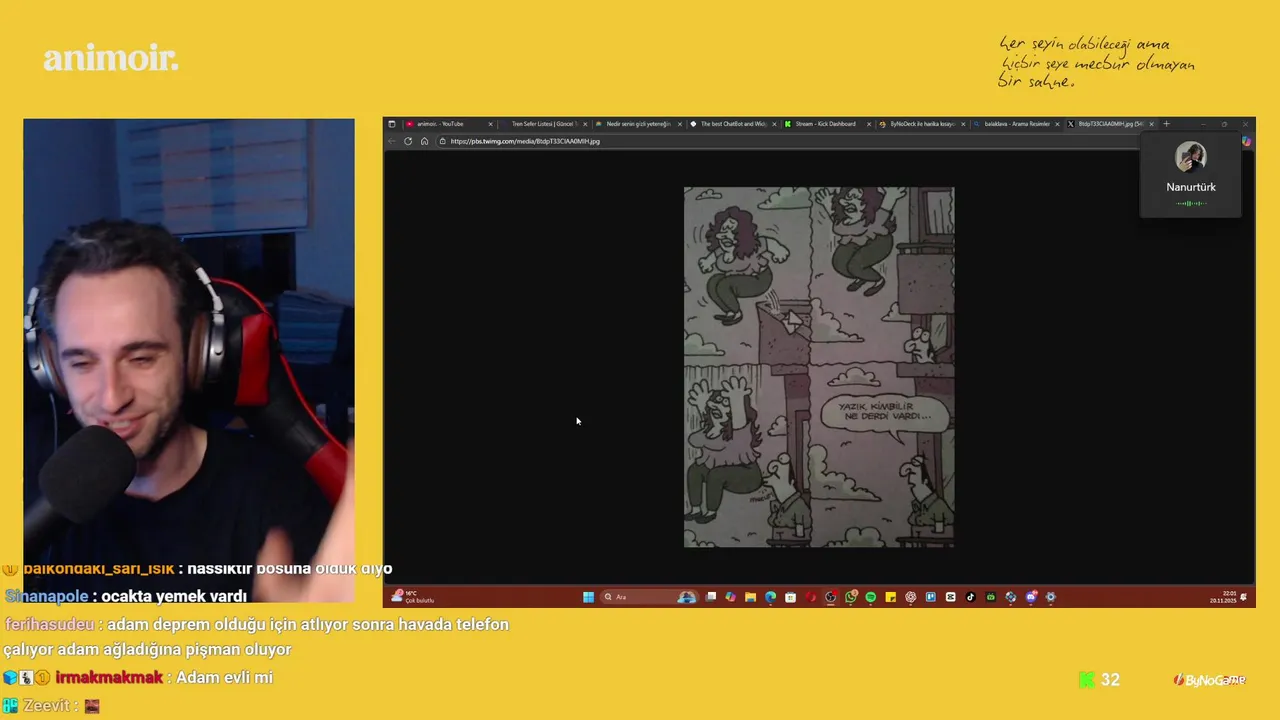Close the 'Stream - Kick Dashboard' tab
Viewport: 1280px width, 720px height.
[868, 124]
